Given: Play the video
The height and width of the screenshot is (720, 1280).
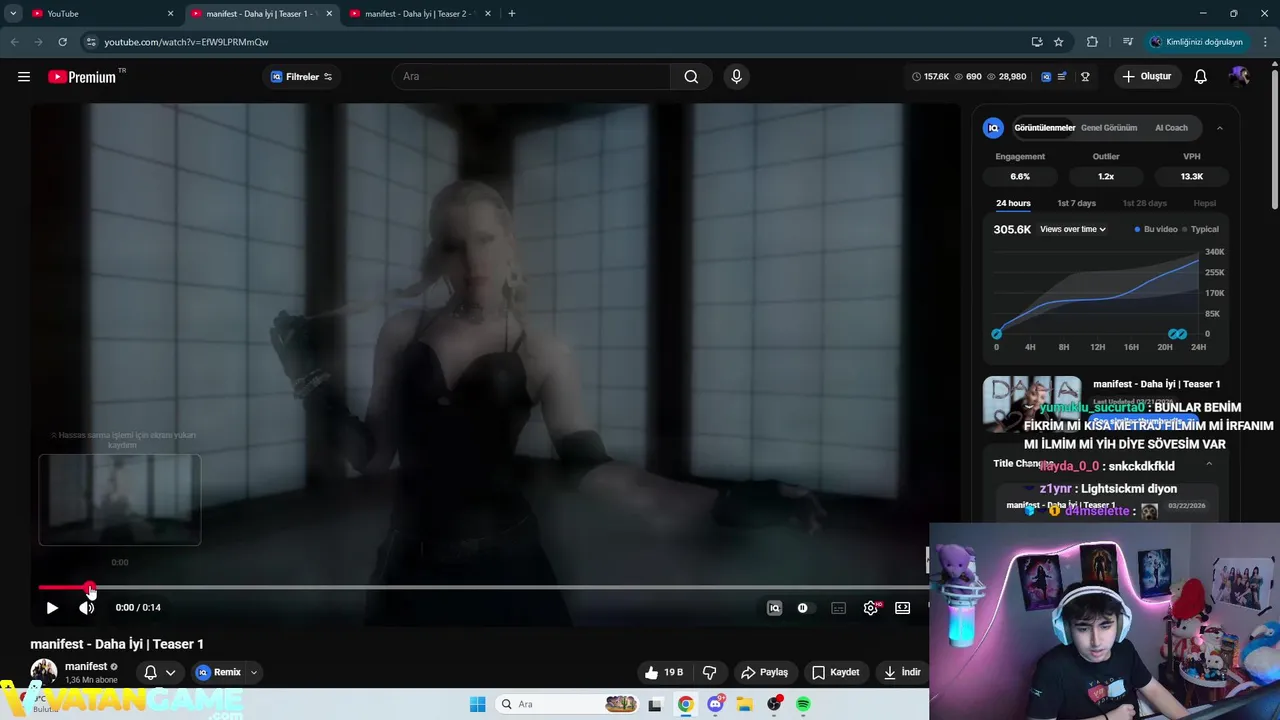Looking at the screenshot, I should click(52, 608).
